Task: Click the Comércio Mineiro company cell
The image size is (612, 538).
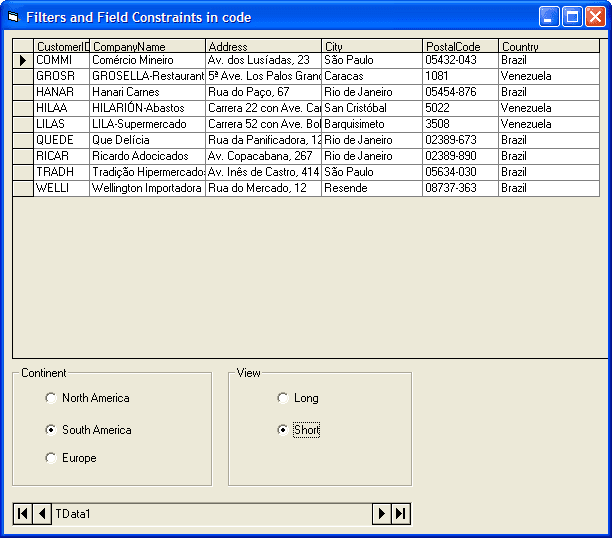Action: [148, 61]
